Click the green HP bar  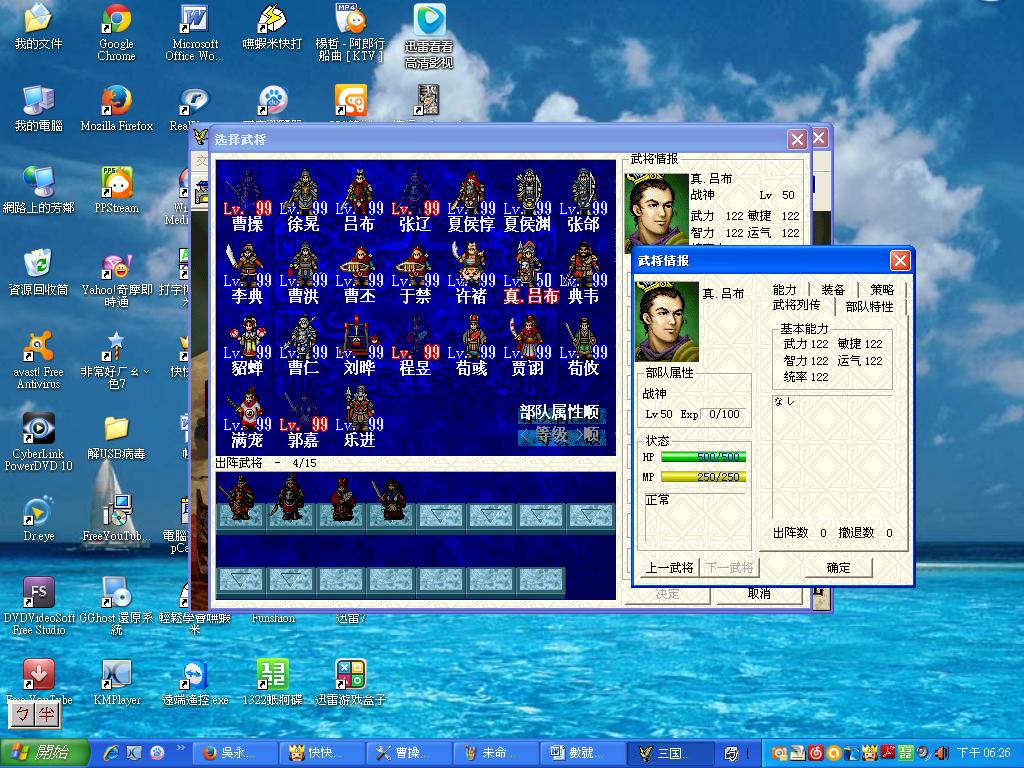pos(703,457)
